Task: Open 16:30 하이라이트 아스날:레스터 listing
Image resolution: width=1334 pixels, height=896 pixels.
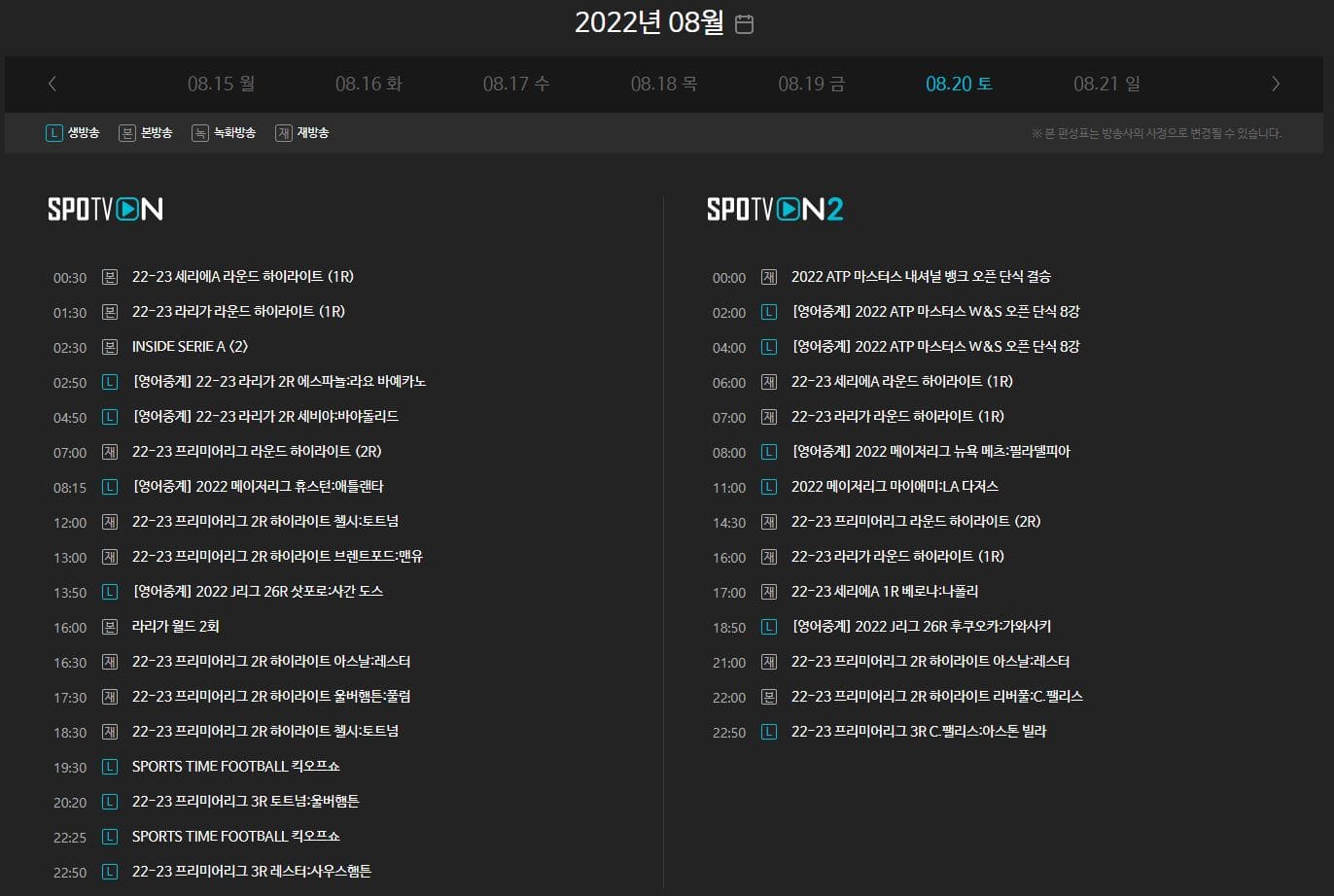Action: coord(271,662)
